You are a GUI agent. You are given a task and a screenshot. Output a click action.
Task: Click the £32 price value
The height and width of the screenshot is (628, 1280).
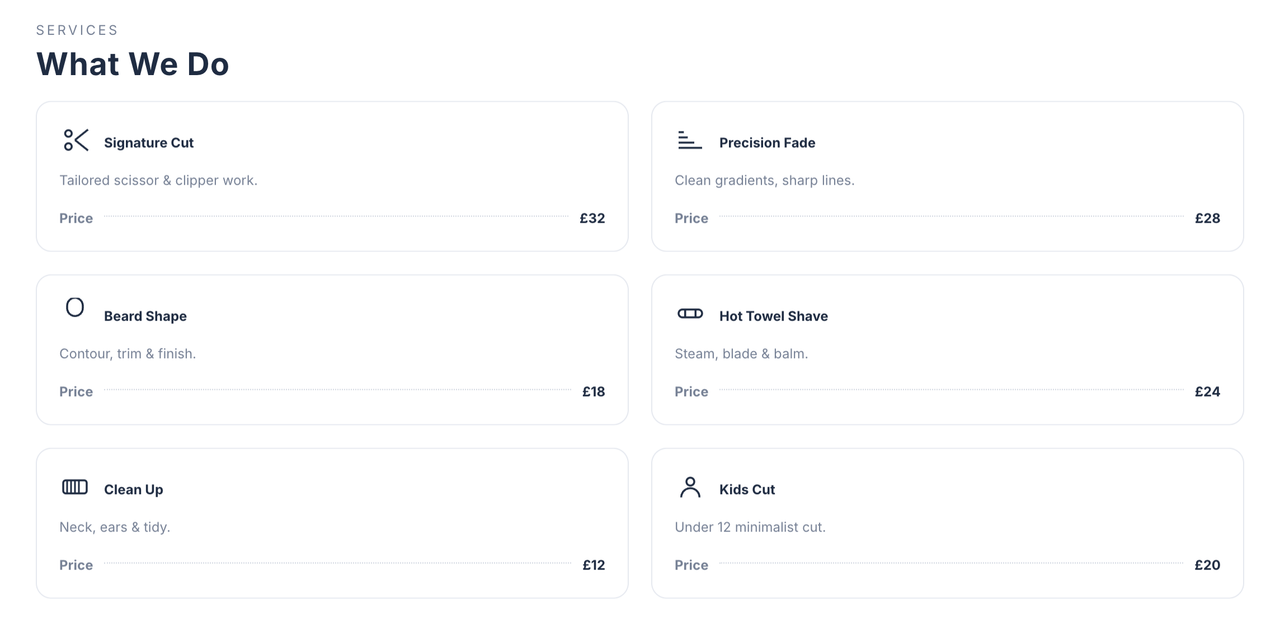coord(592,218)
